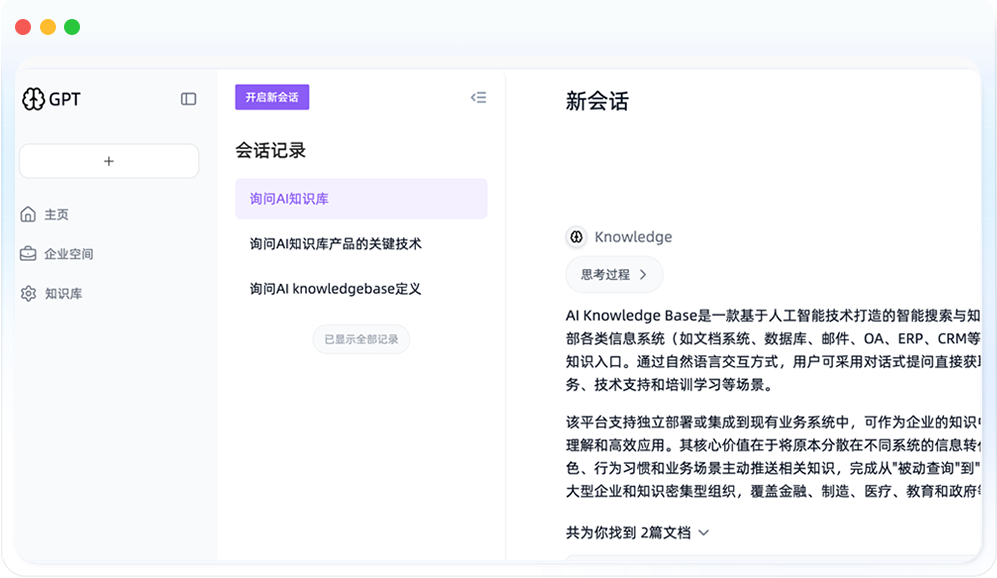Image resolution: width=997 pixels, height=578 pixels.
Task: Click the red close window button
Action: pos(23,27)
